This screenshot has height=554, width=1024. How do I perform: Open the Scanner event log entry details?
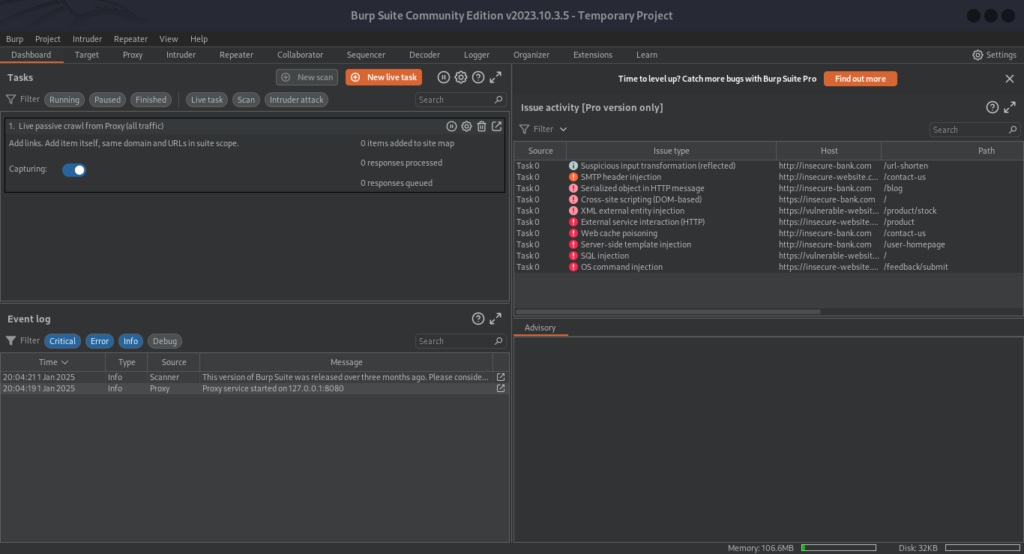click(501, 377)
